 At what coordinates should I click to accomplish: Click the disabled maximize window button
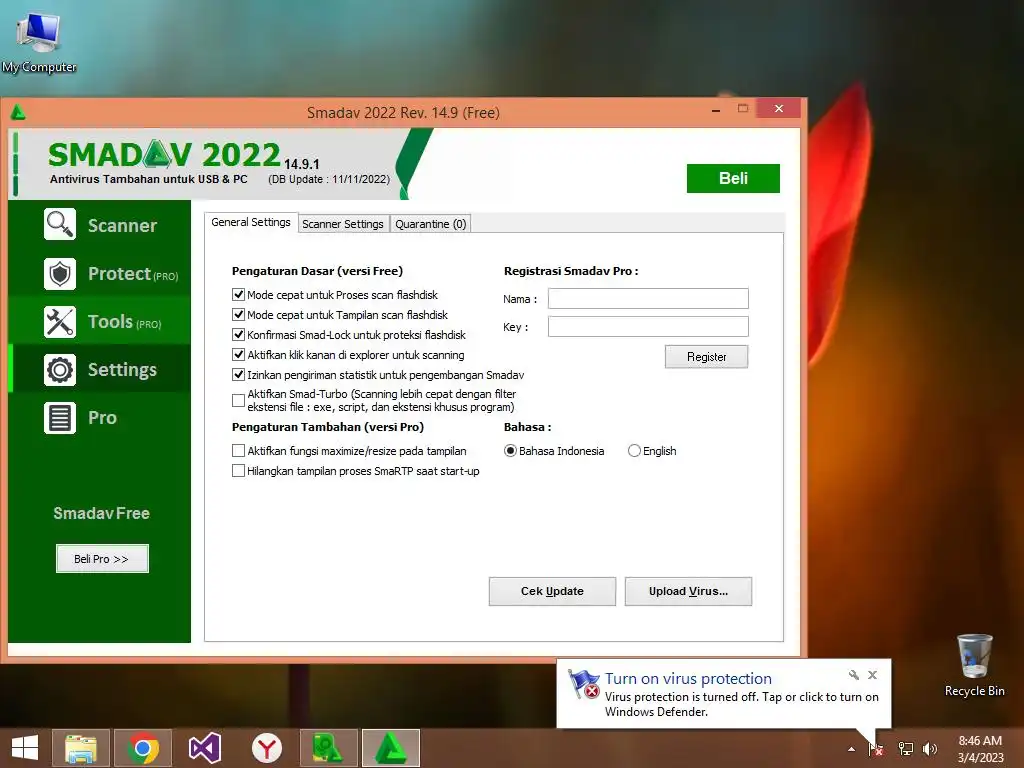pyautogui.click(x=743, y=108)
